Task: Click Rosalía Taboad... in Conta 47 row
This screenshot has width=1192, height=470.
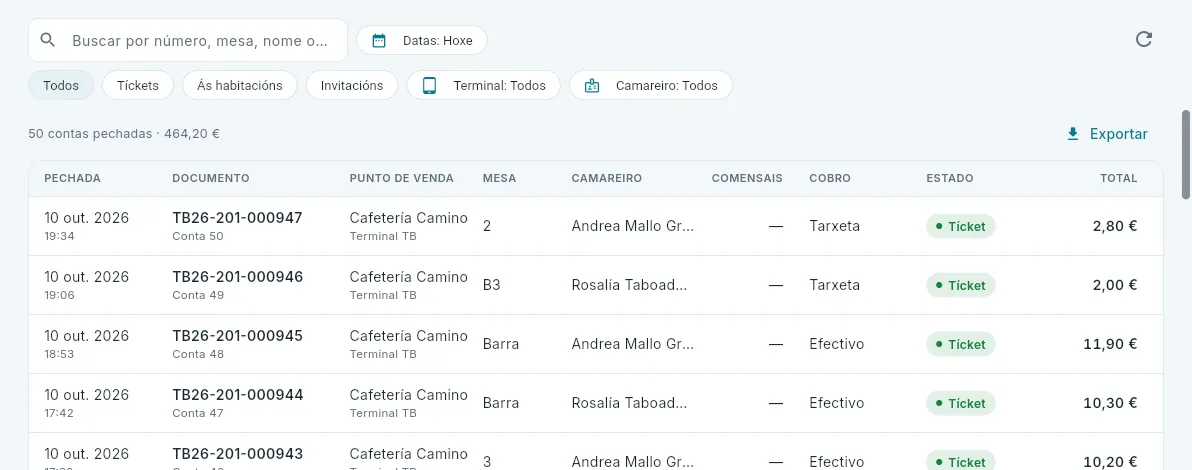Action: [629, 403]
